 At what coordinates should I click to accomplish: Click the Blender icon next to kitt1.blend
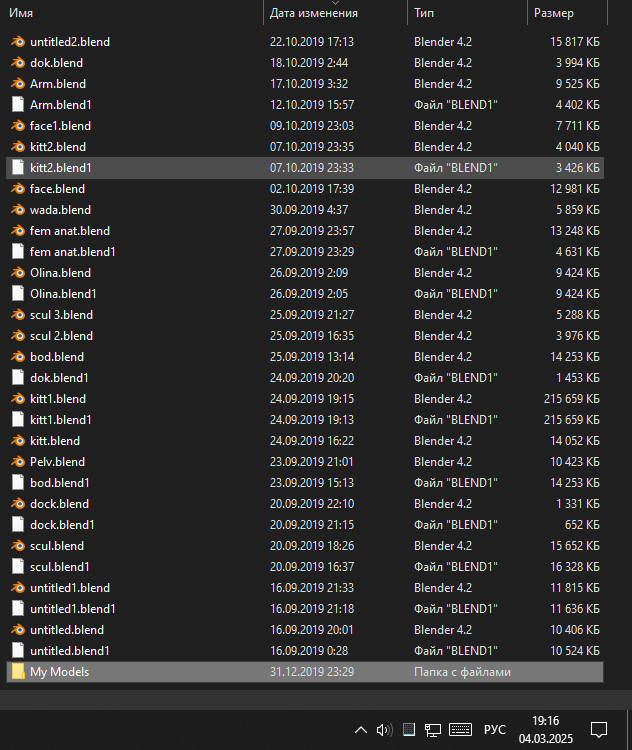tap(18, 399)
